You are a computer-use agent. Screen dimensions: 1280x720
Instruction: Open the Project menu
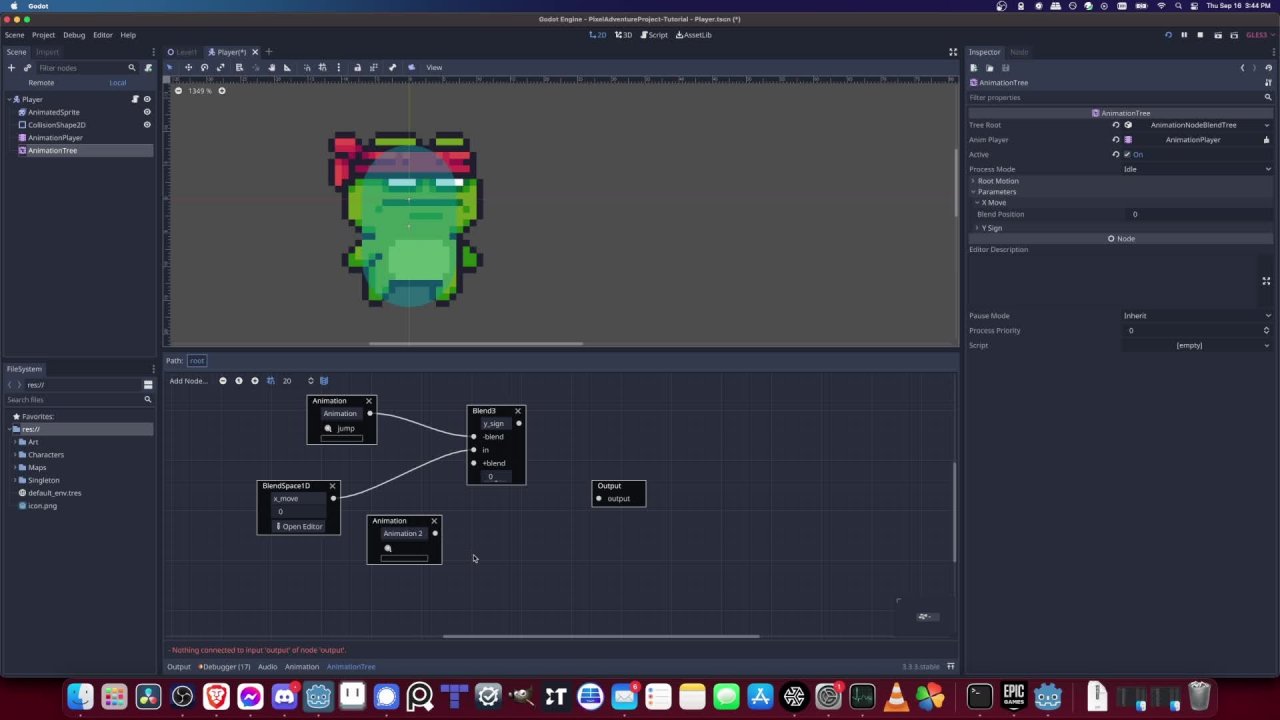pos(43,35)
